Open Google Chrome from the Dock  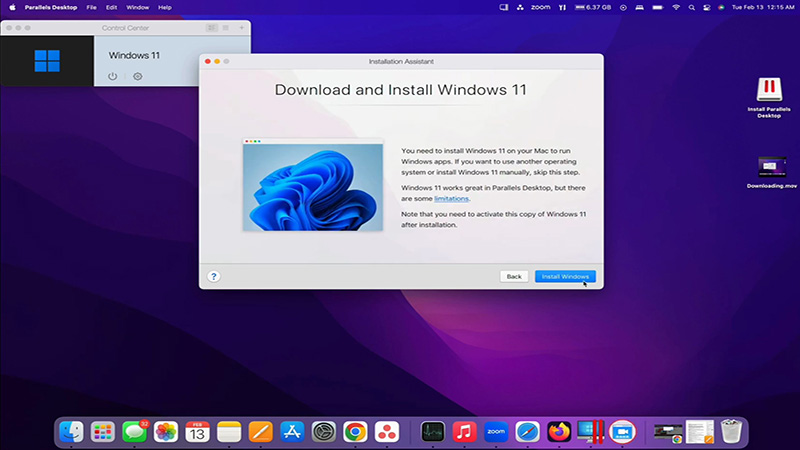click(356, 432)
